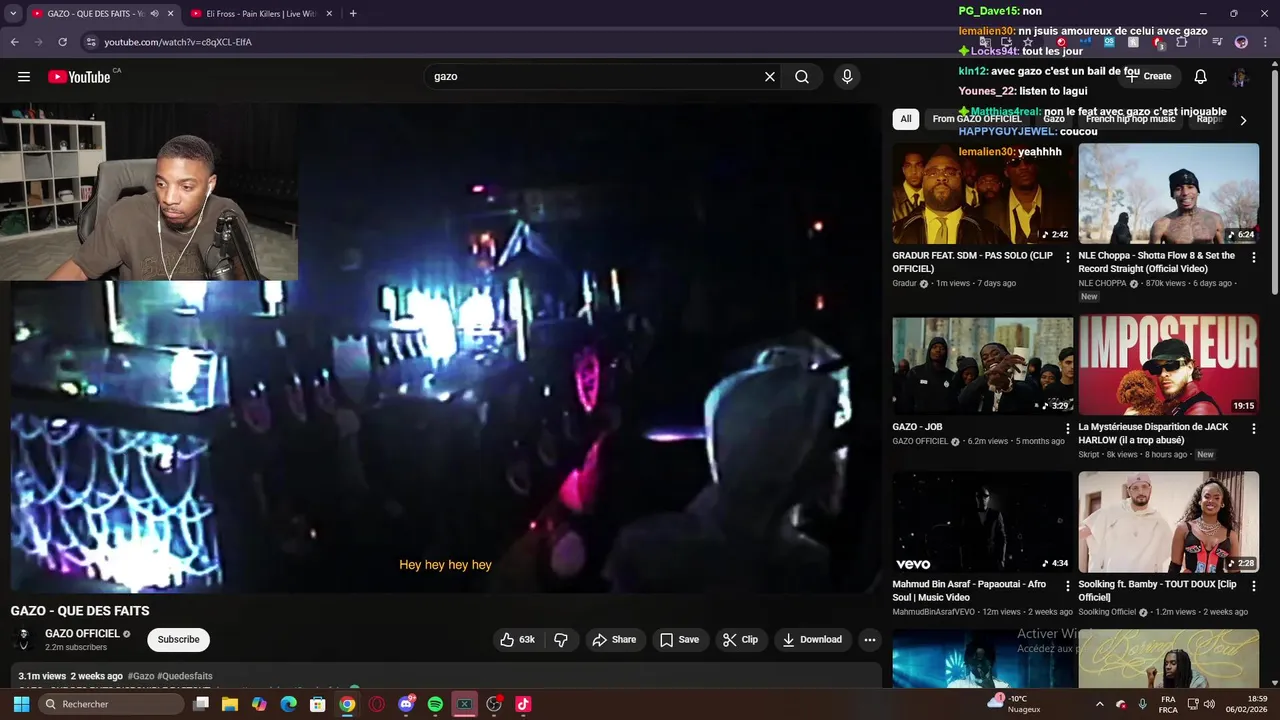Click the YouTube logo to go home
Screen dimensions: 1280x720
(x=79, y=77)
